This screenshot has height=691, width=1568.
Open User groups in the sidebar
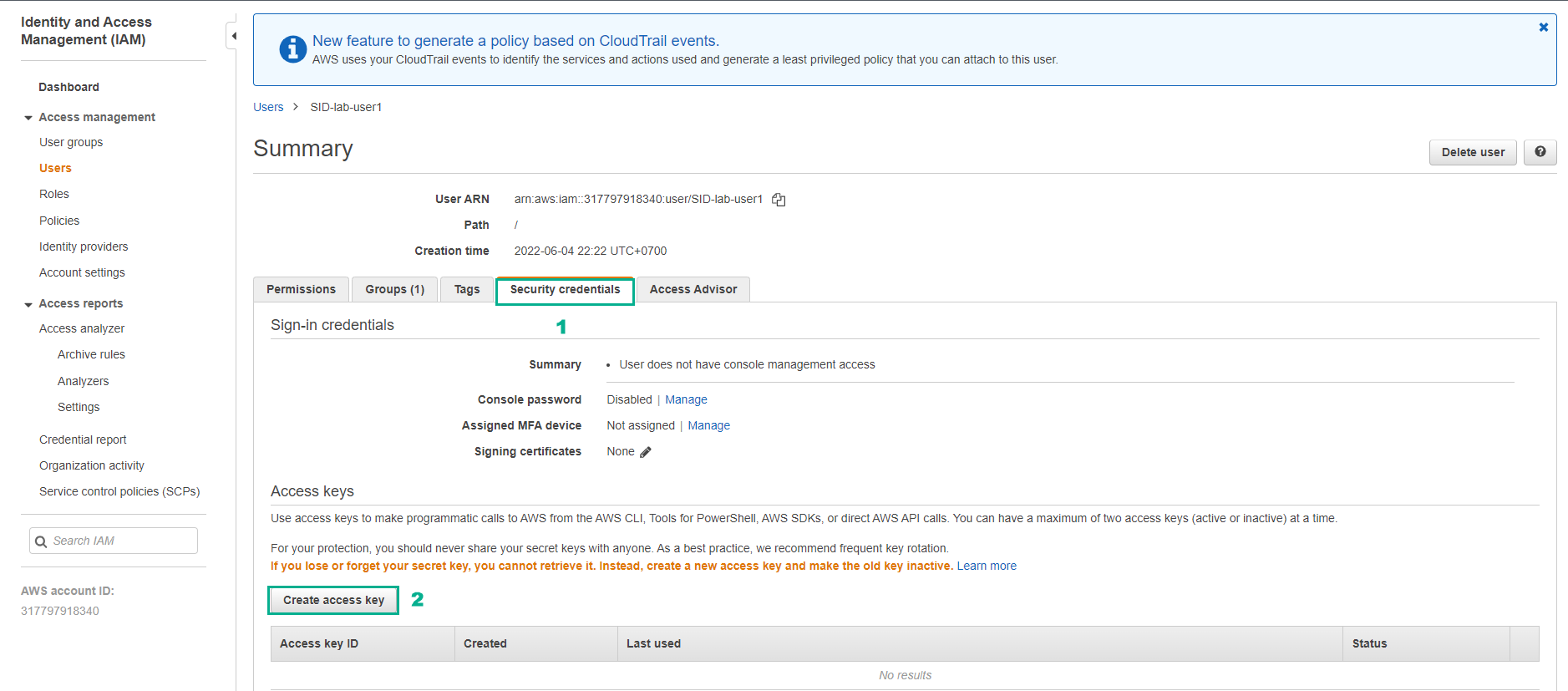[x=71, y=142]
